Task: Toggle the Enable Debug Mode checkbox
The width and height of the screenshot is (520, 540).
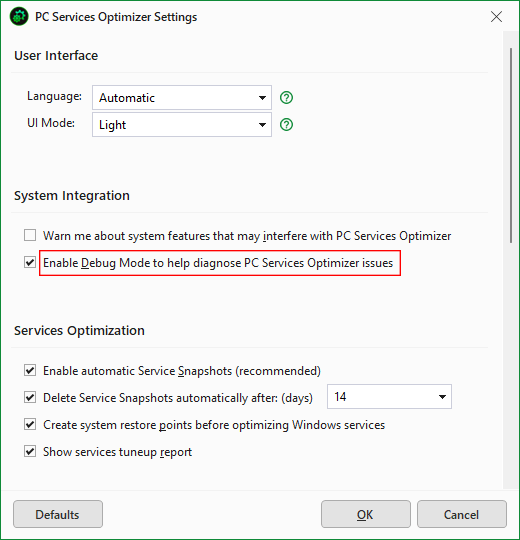Action: click(30, 262)
